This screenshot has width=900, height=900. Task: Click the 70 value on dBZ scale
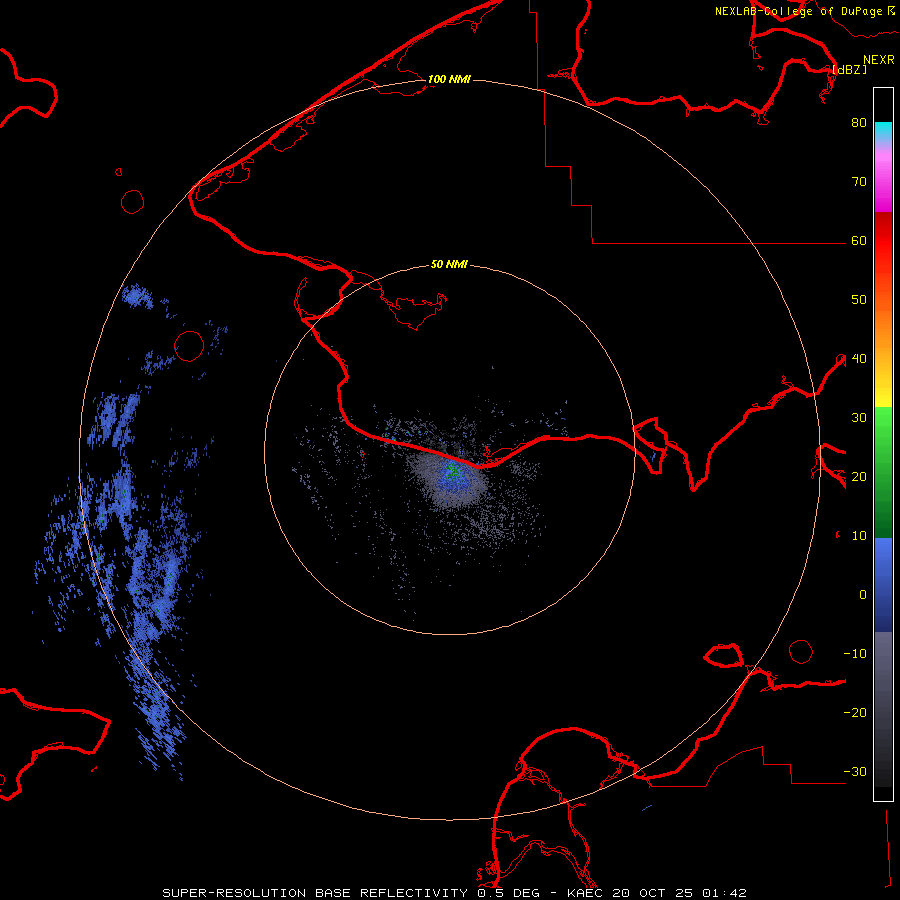859,181
